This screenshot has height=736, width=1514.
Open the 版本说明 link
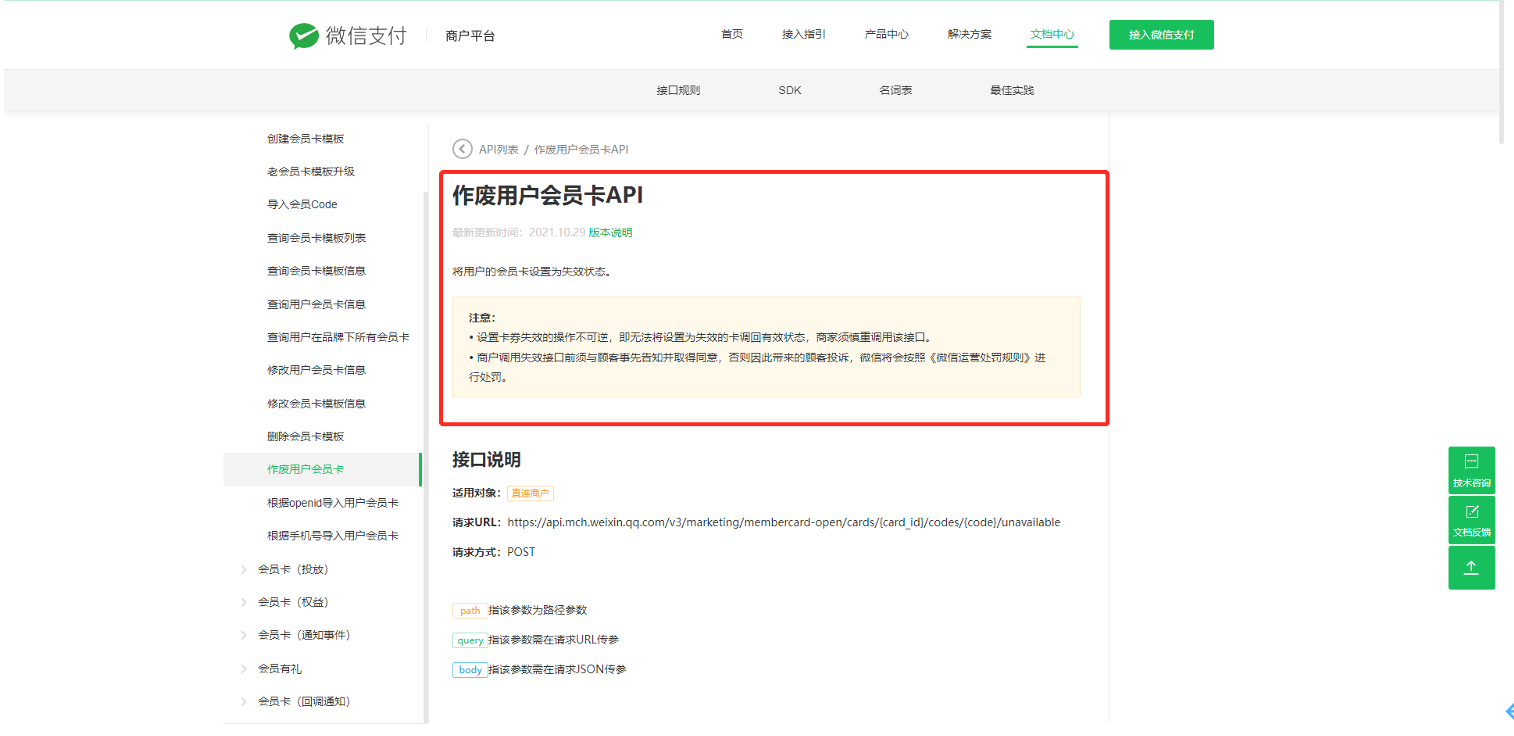point(610,233)
